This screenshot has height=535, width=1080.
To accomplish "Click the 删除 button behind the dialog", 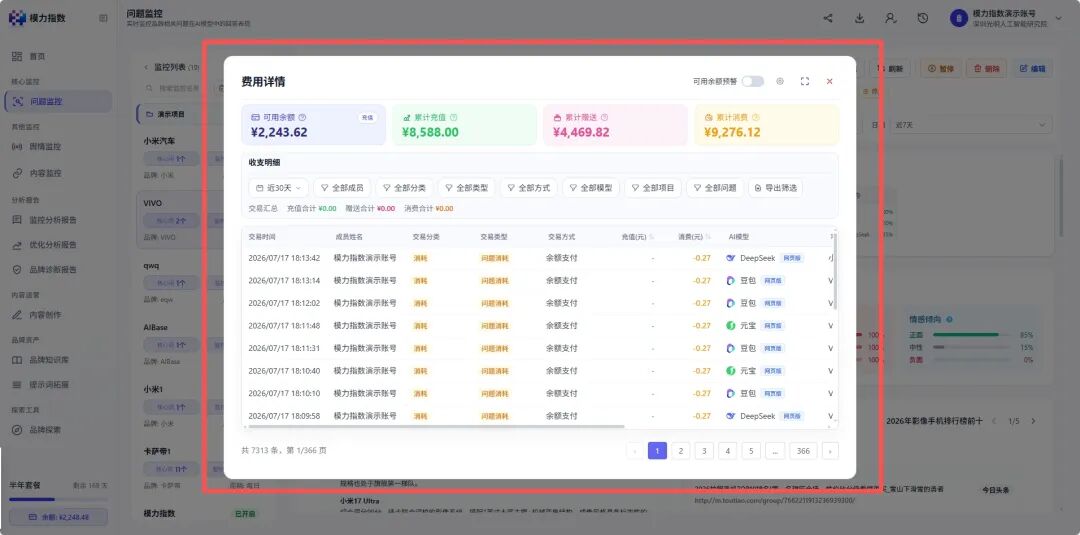I will tap(986, 68).
